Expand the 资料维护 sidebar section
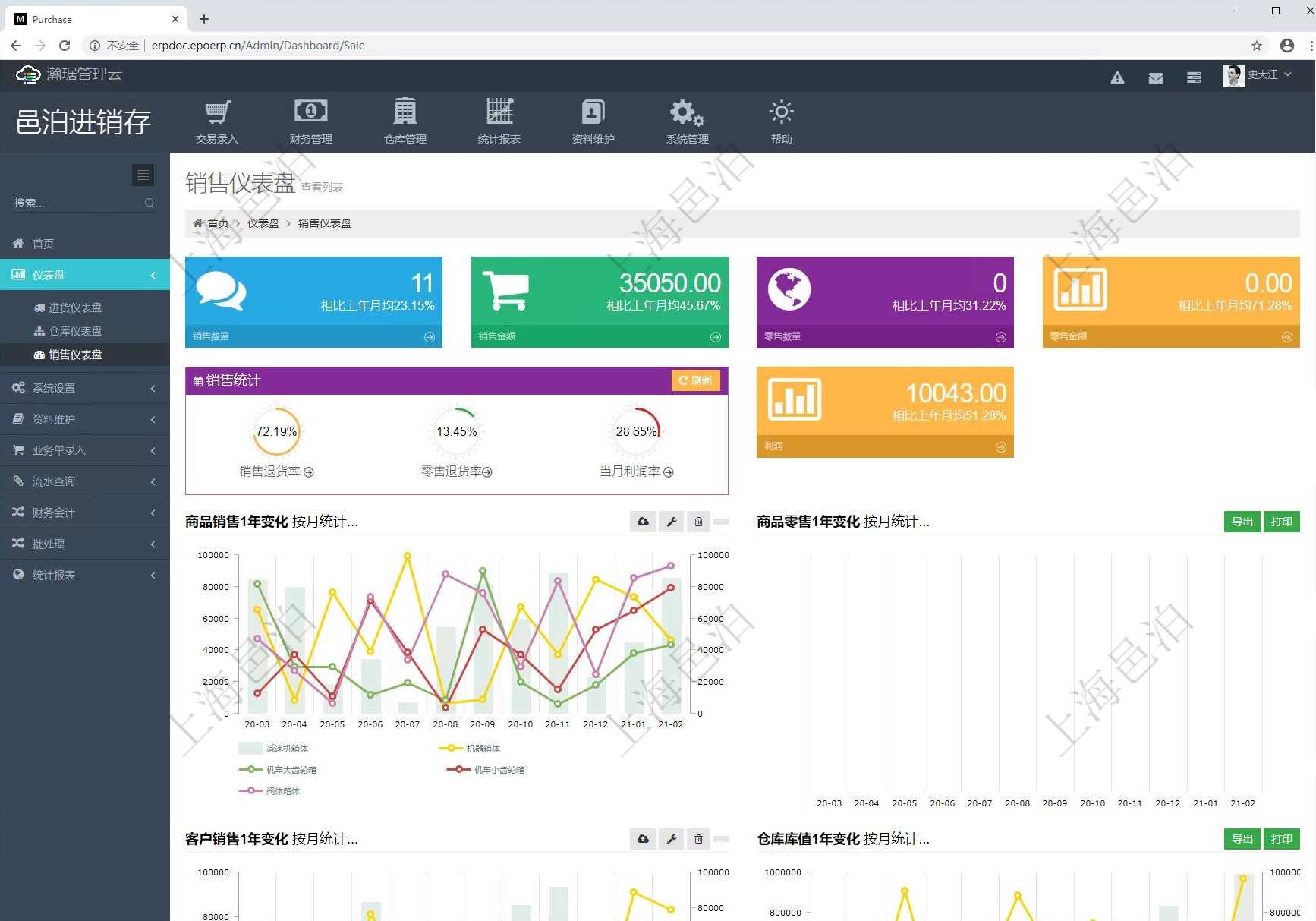 point(85,419)
